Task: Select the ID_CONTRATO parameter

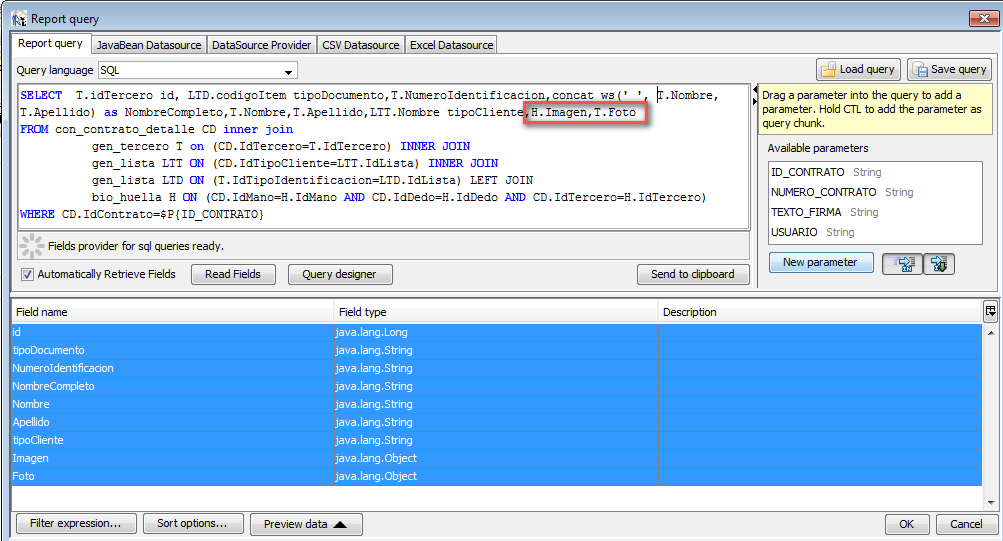Action: pos(808,172)
